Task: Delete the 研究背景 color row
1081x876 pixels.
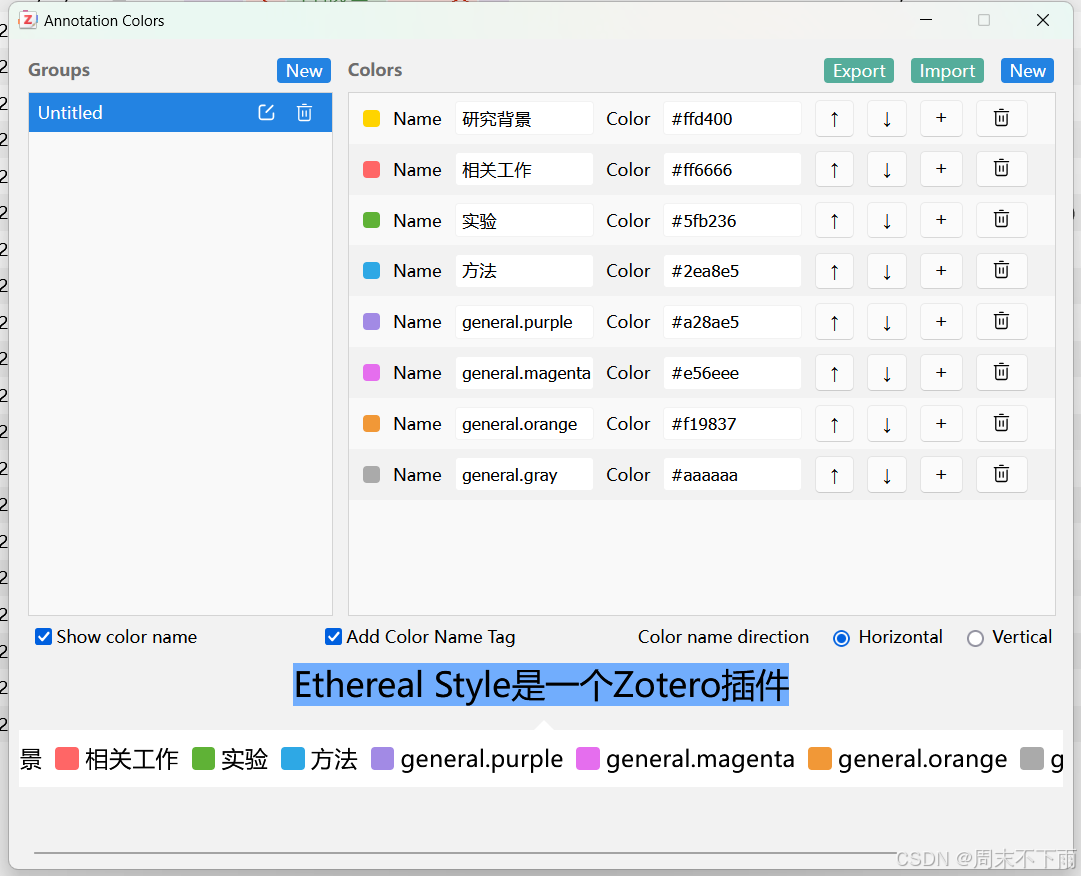Action: tap(1002, 119)
